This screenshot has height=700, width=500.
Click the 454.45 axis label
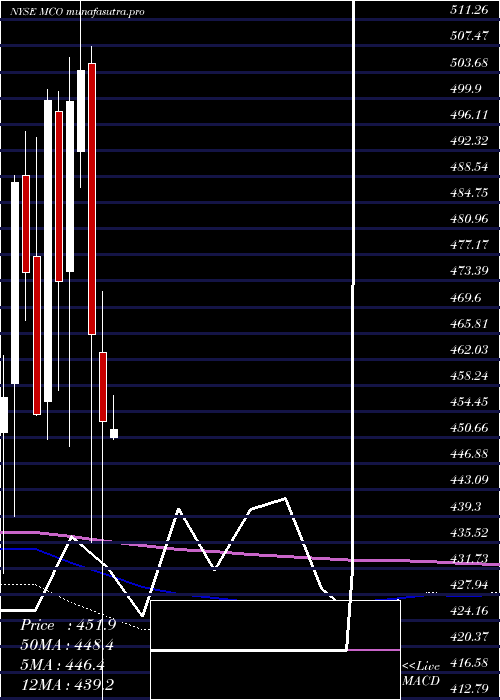469,402
